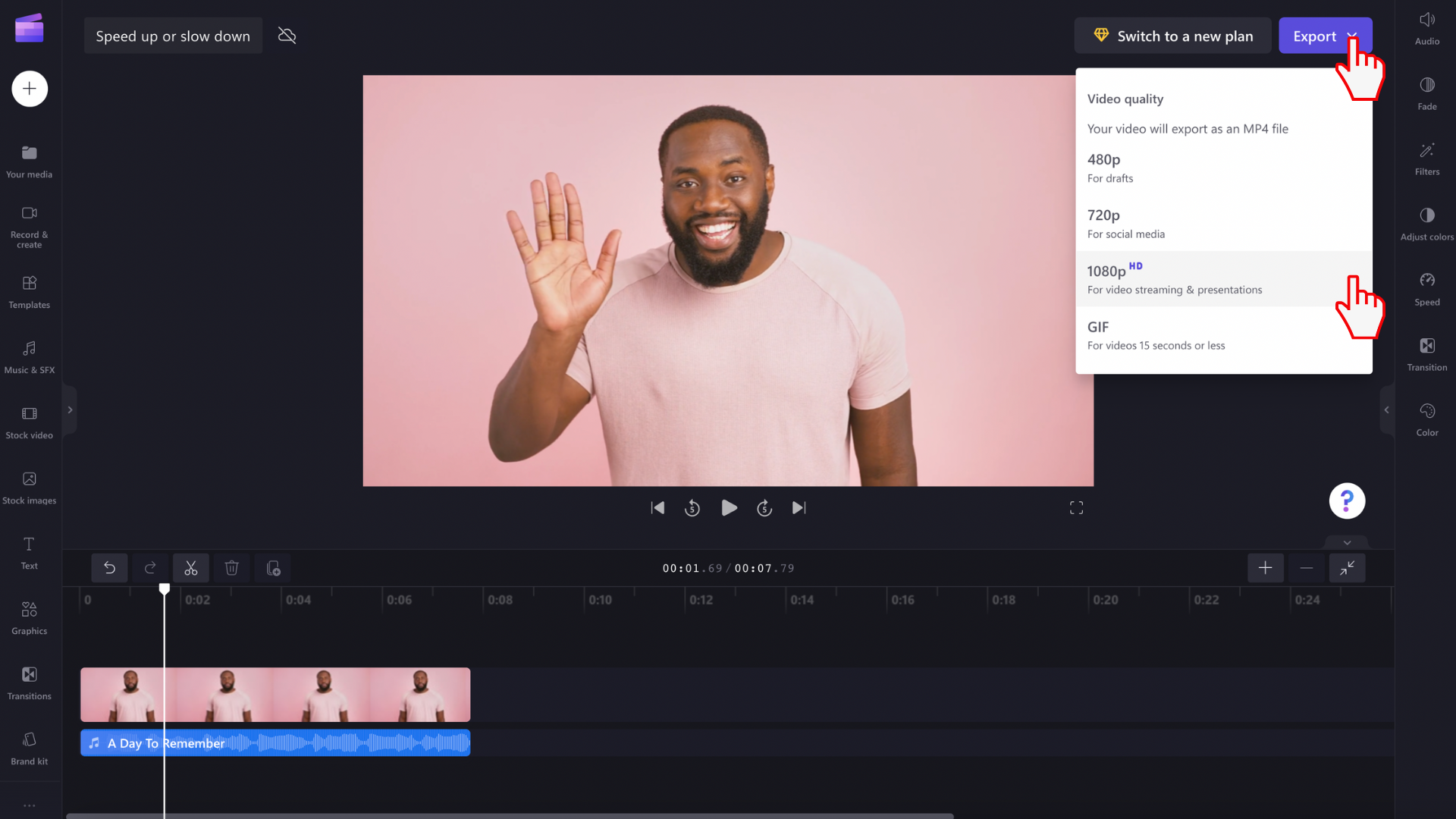Toggle the cloud sync save icon

pyautogui.click(x=286, y=35)
